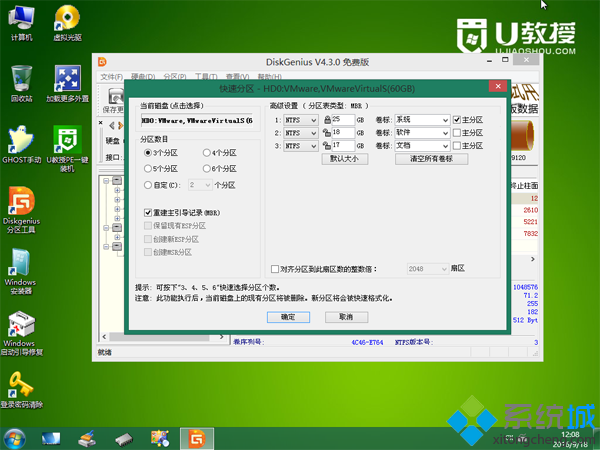This screenshot has width=600, height=450.
Task: Click the 默认大小 button
Action: pos(345,159)
